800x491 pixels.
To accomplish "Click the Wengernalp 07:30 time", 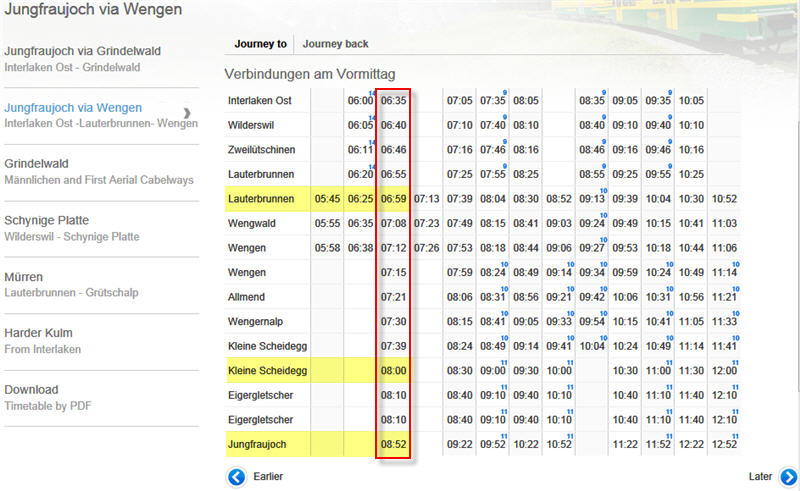I will (x=393, y=322).
